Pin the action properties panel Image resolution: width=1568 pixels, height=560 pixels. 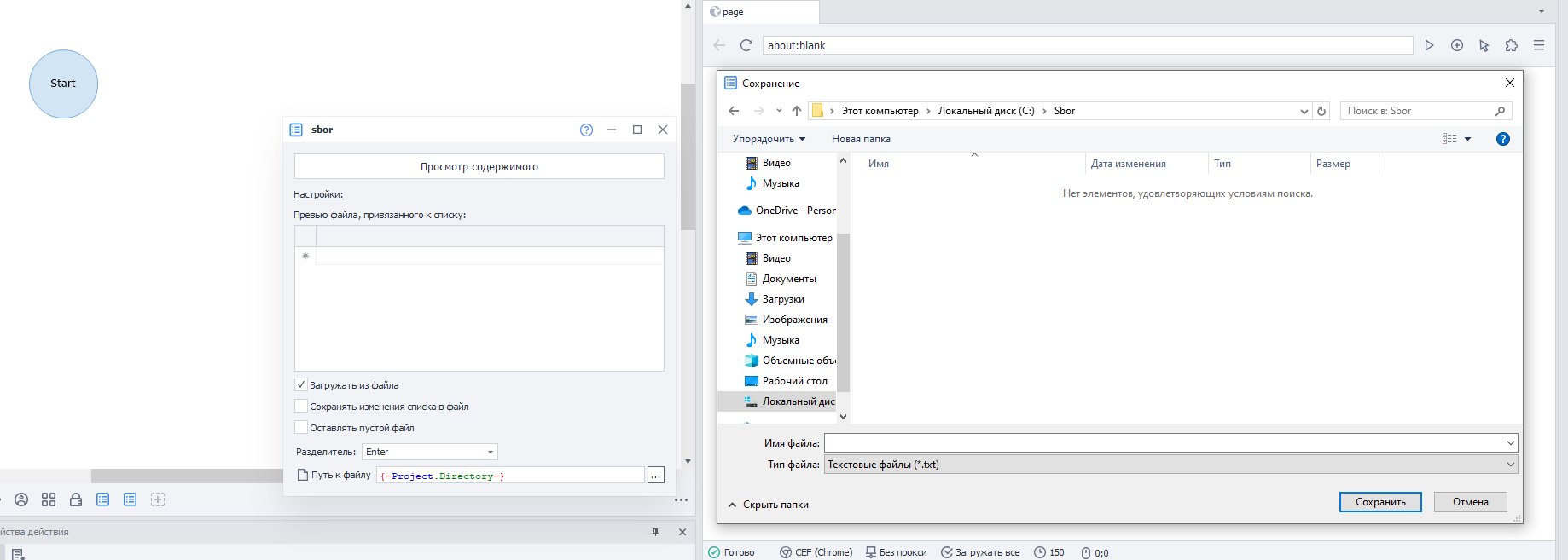coord(655,532)
